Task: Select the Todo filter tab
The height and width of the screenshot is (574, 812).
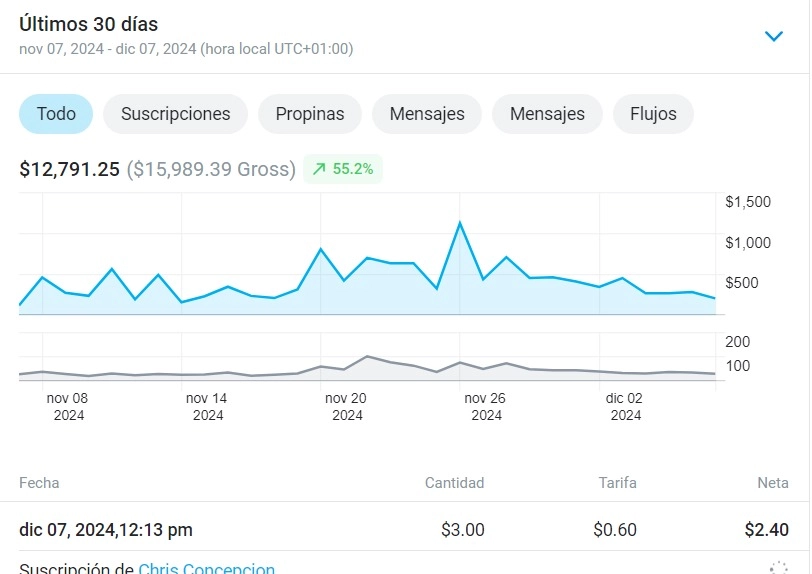Action: coord(56,114)
